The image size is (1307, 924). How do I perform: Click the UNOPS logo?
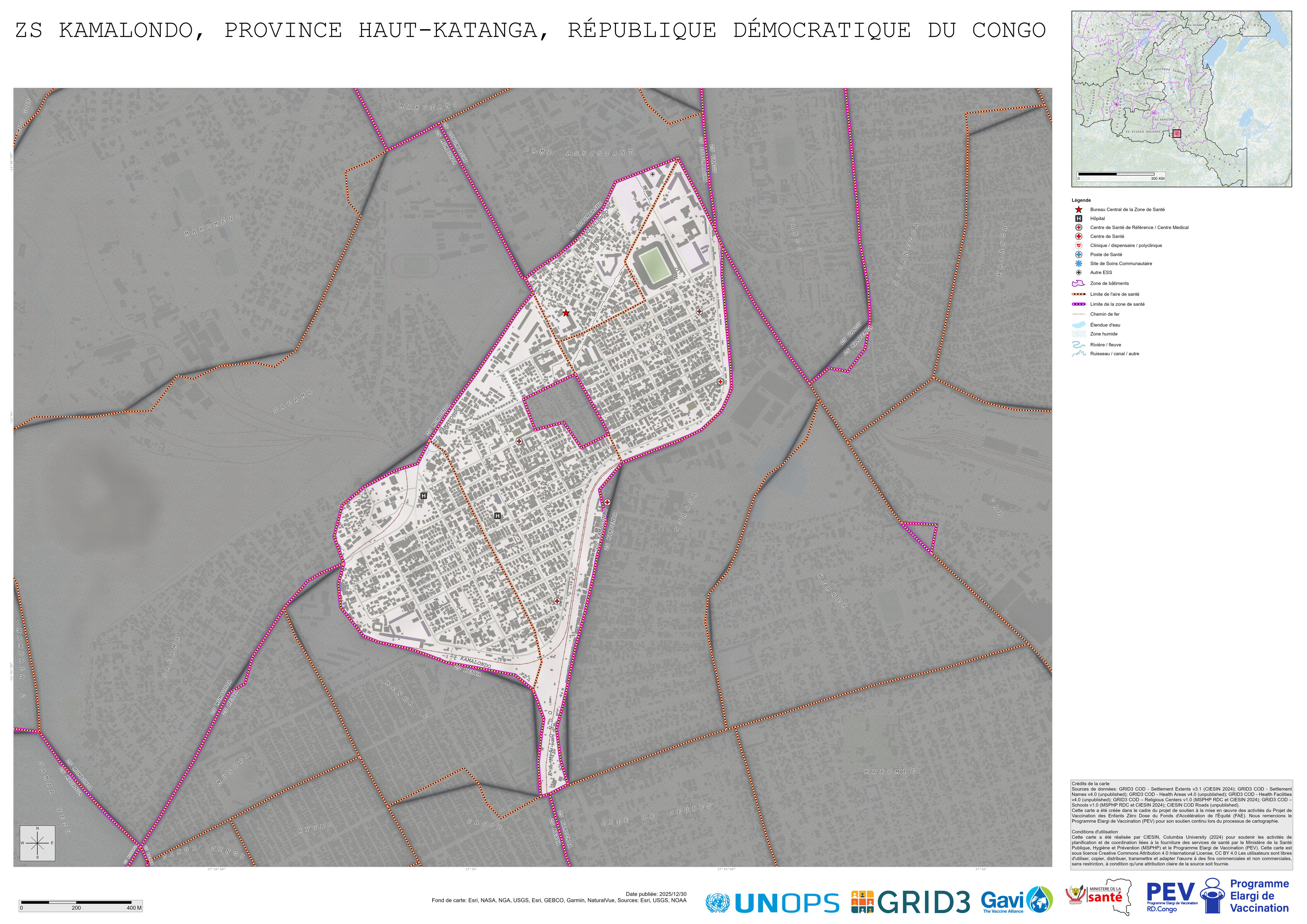click(x=772, y=903)
